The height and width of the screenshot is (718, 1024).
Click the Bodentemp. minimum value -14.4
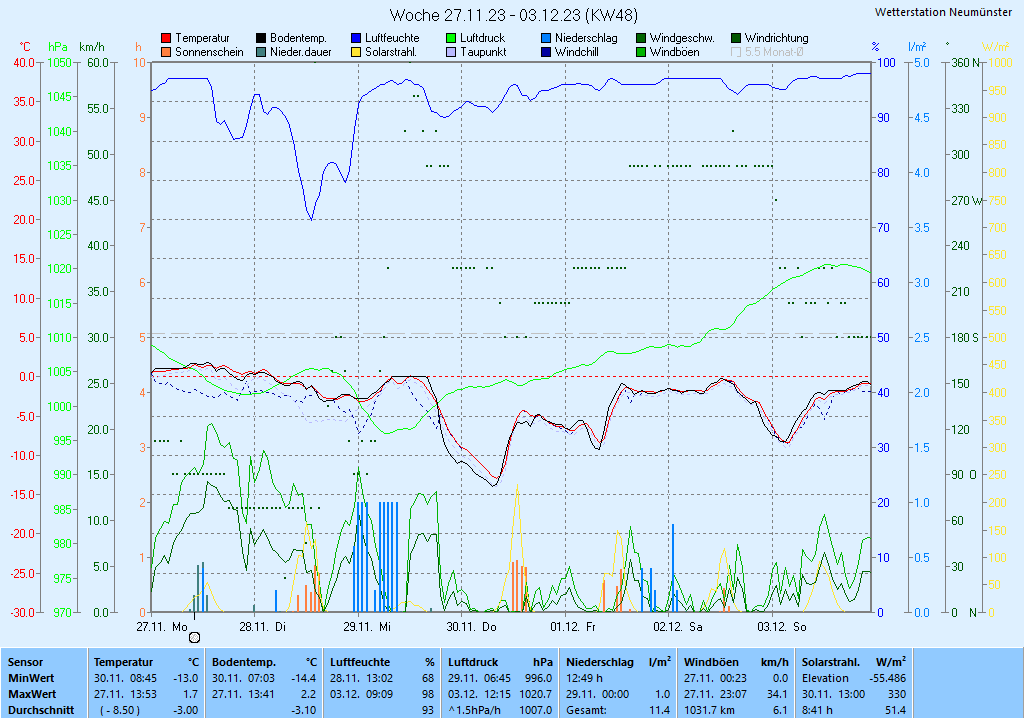(304, 678)
